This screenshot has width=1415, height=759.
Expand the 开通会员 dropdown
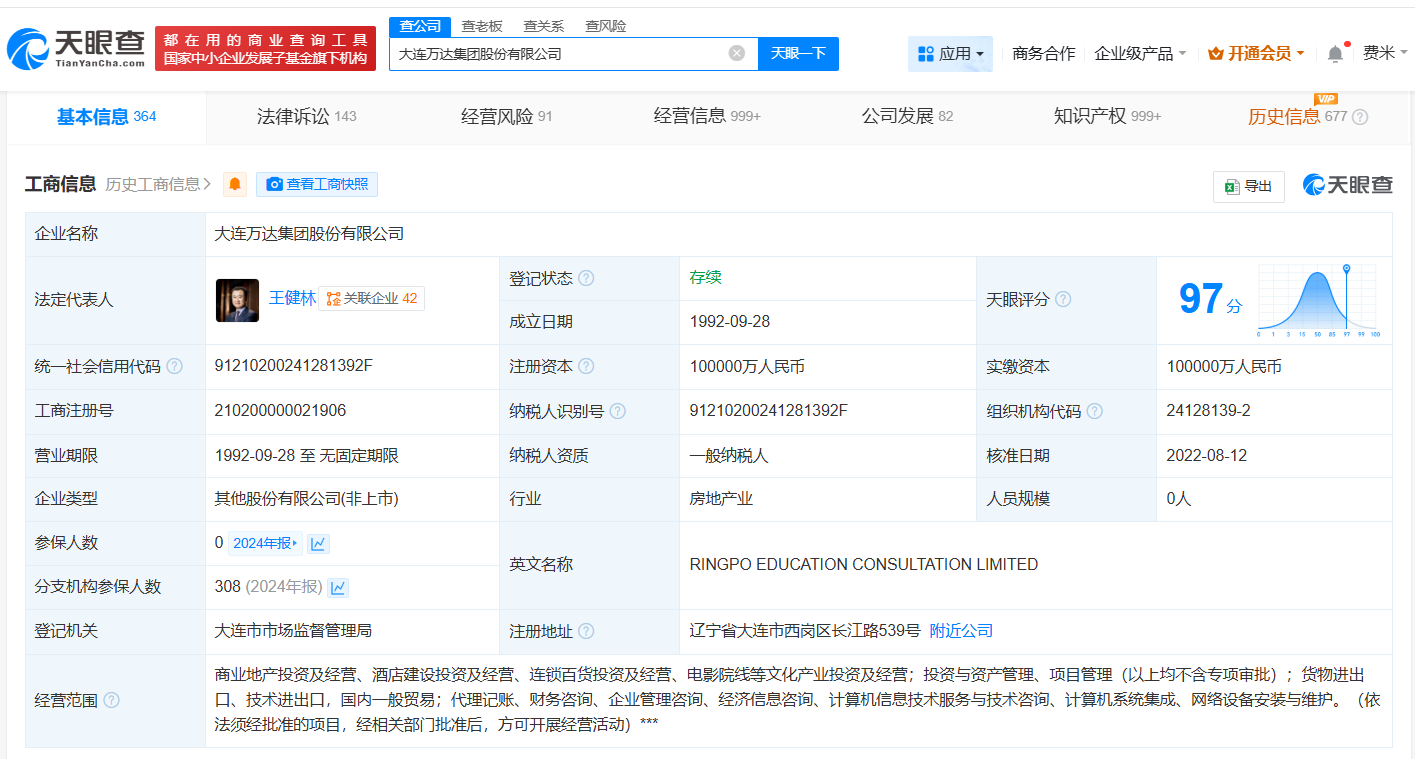1256,52
